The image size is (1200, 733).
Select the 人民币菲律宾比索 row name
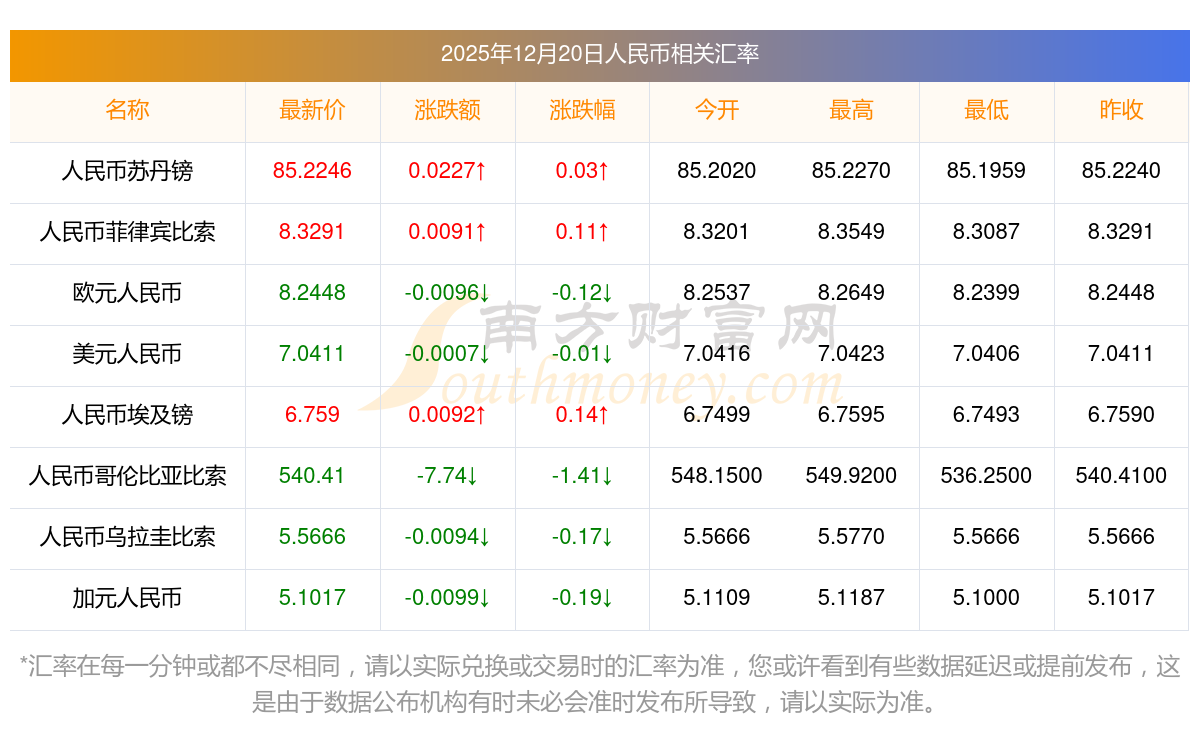(x=127, y=232)
